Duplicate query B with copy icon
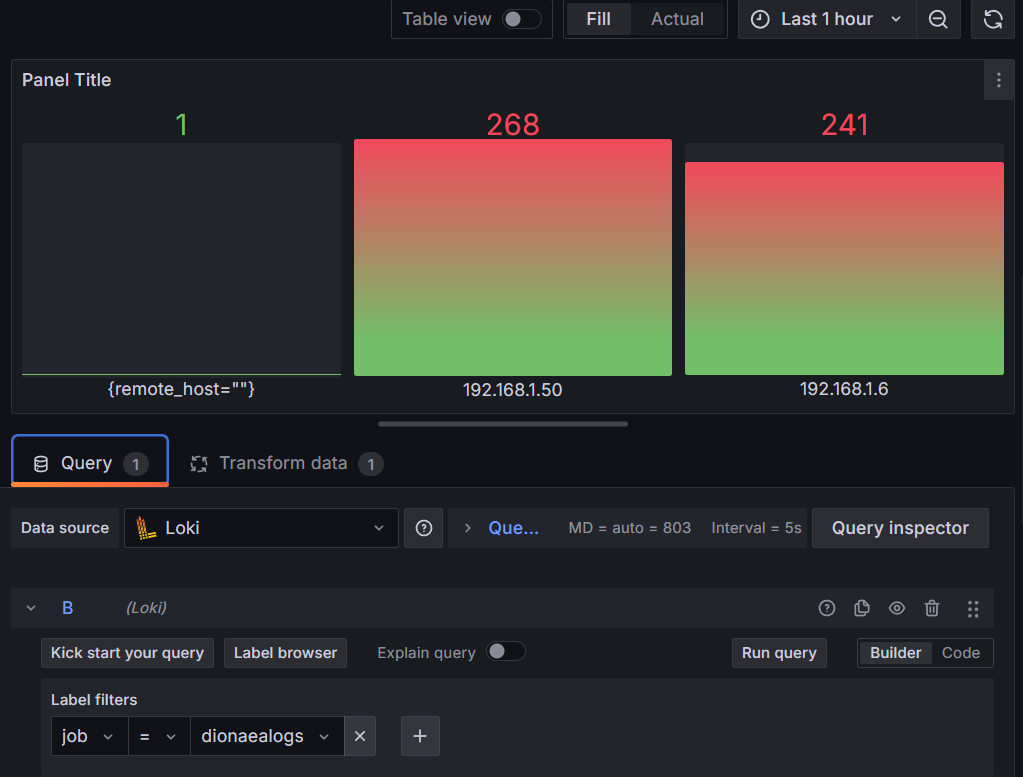The height and width of the screenshot is (777, 1023). 862,608
